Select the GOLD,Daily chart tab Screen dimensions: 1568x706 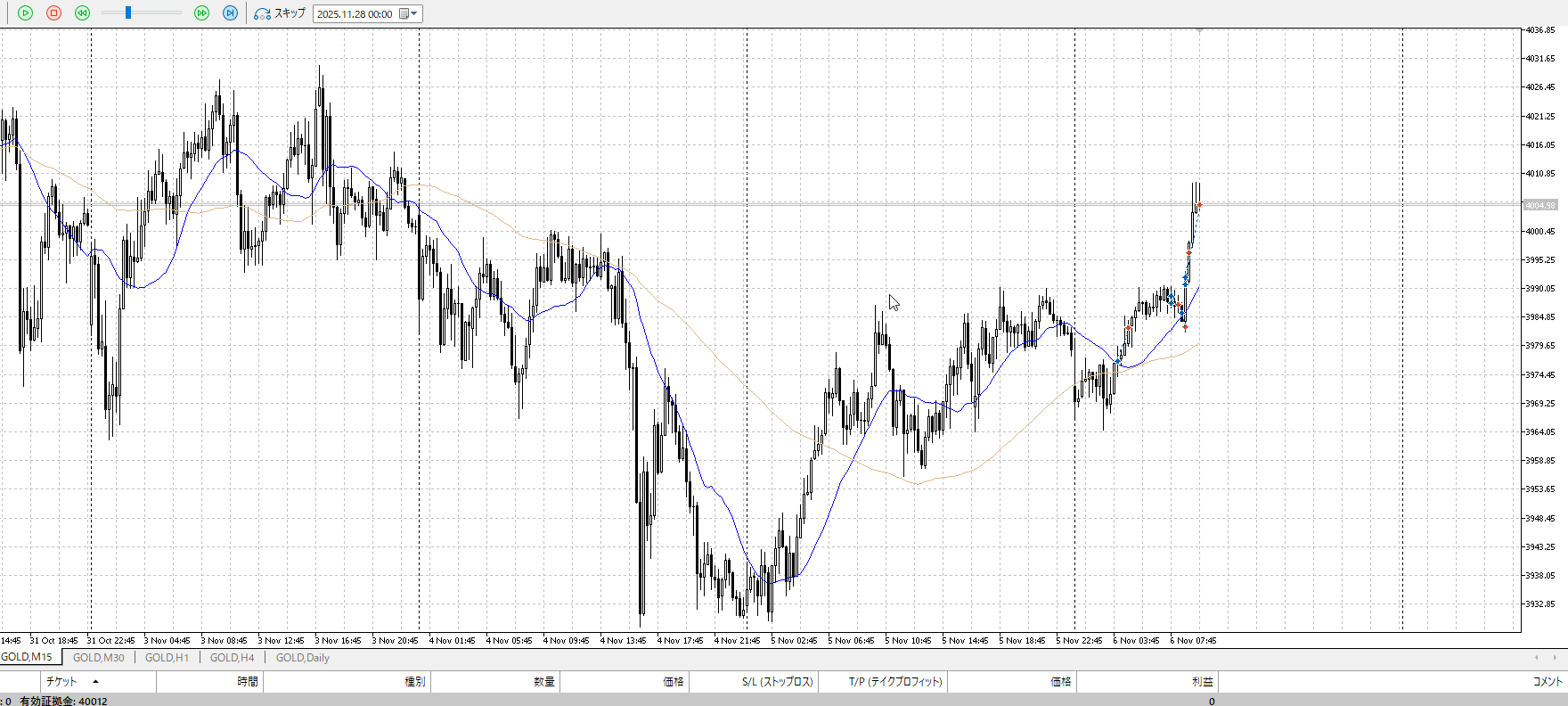(302, 658)
